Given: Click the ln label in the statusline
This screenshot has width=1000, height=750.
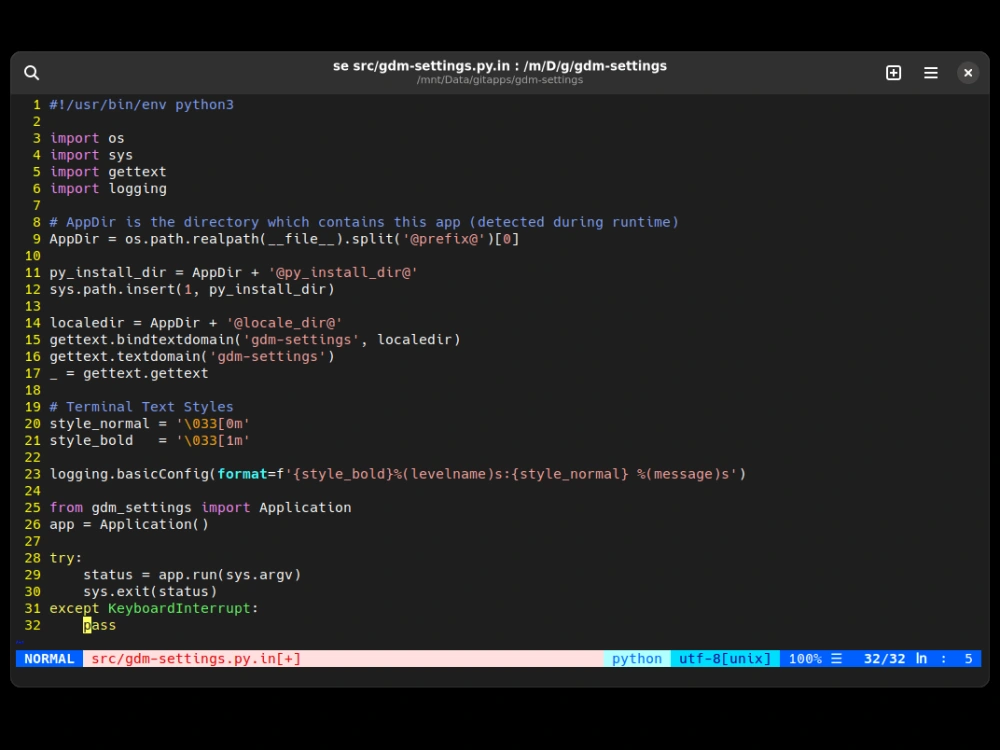Looking at the screenshot, I should point(920,659).
